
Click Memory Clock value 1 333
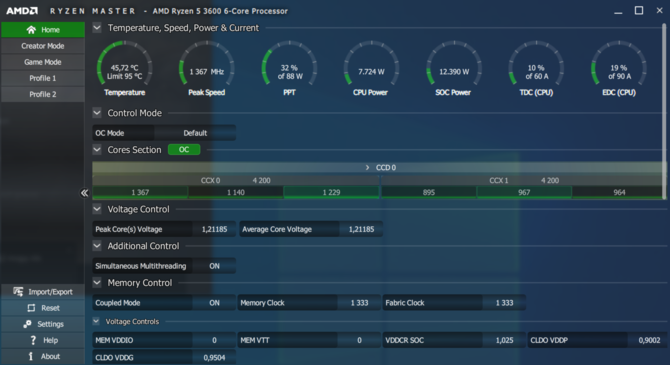[x=359, y=303]
